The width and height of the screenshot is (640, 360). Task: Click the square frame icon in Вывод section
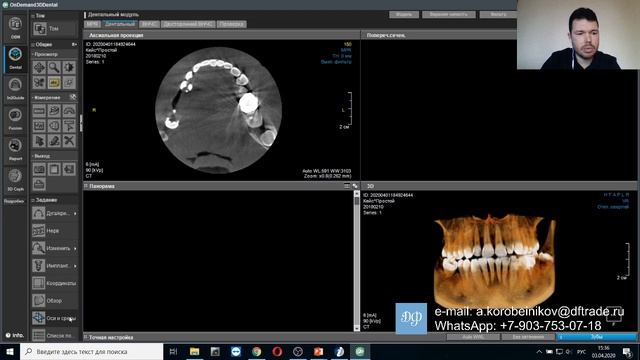coord(54,169)
